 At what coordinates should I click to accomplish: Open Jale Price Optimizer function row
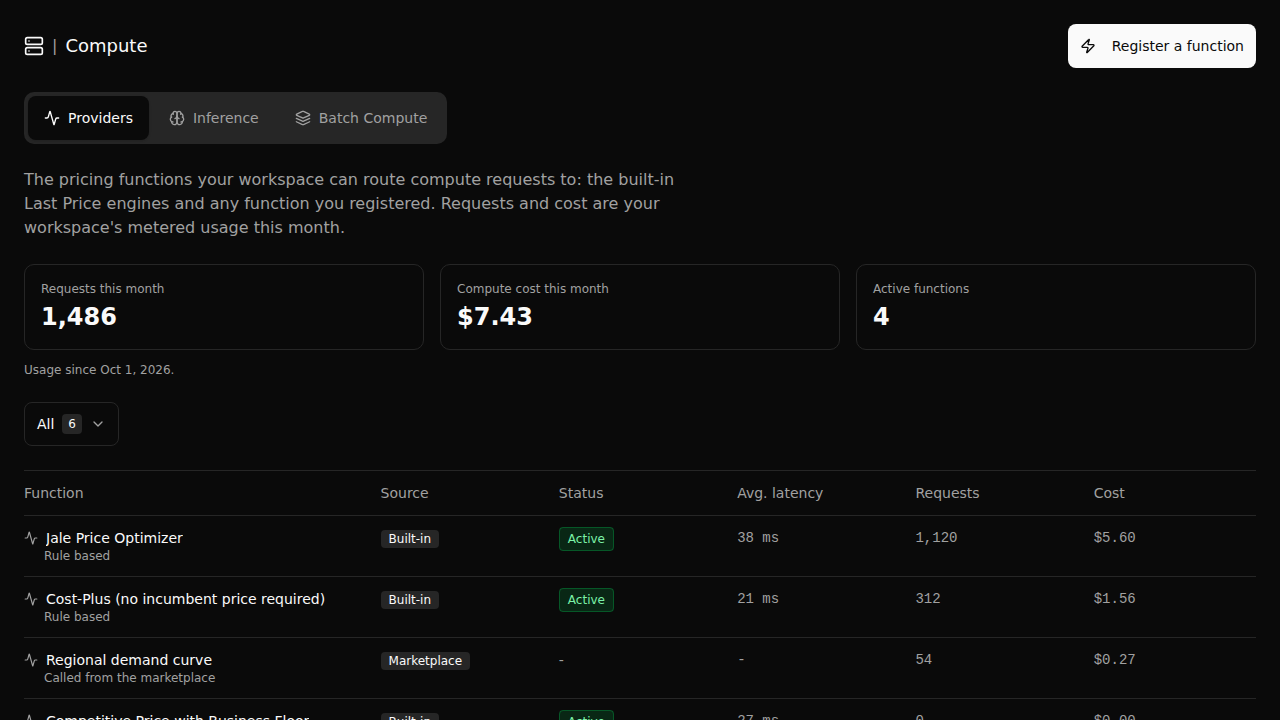(x=640, y=546)
